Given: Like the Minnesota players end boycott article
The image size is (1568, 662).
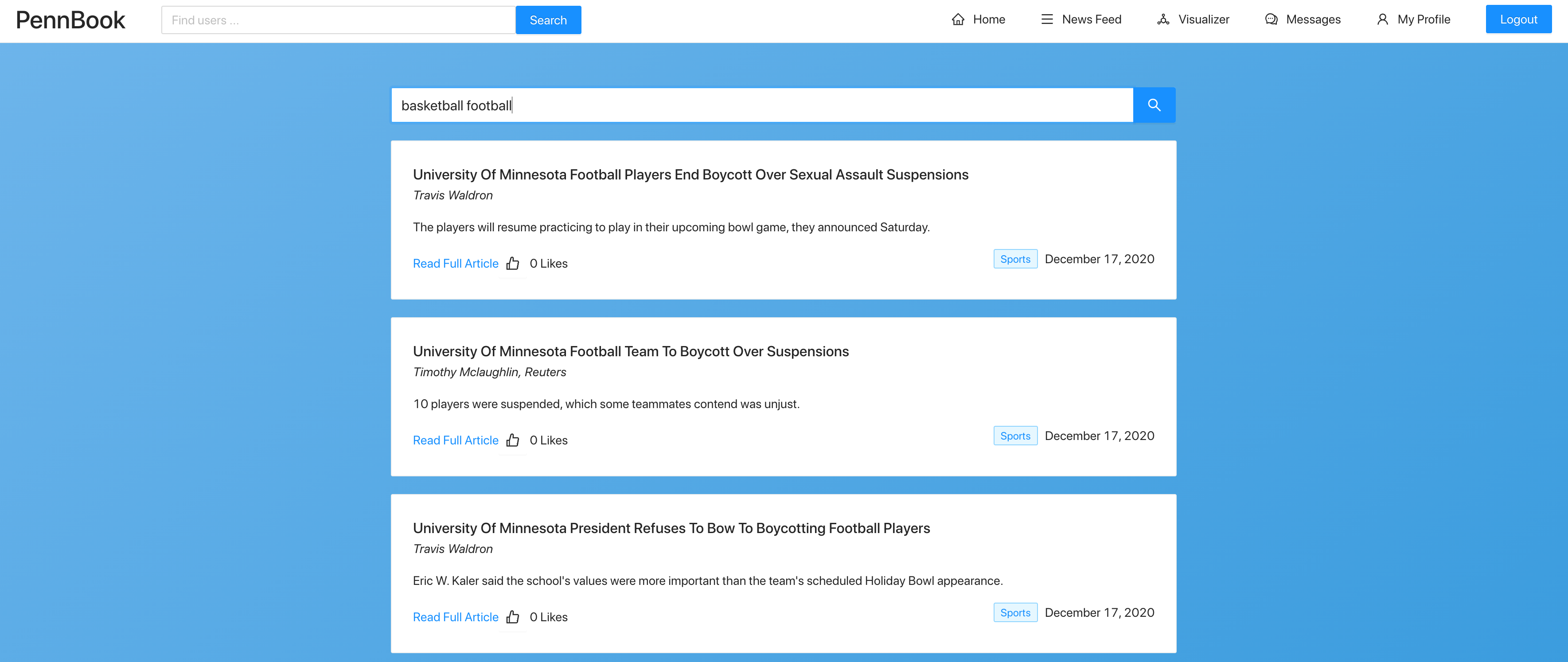Looking at the screenshot, I should click(x=512, y=264).
